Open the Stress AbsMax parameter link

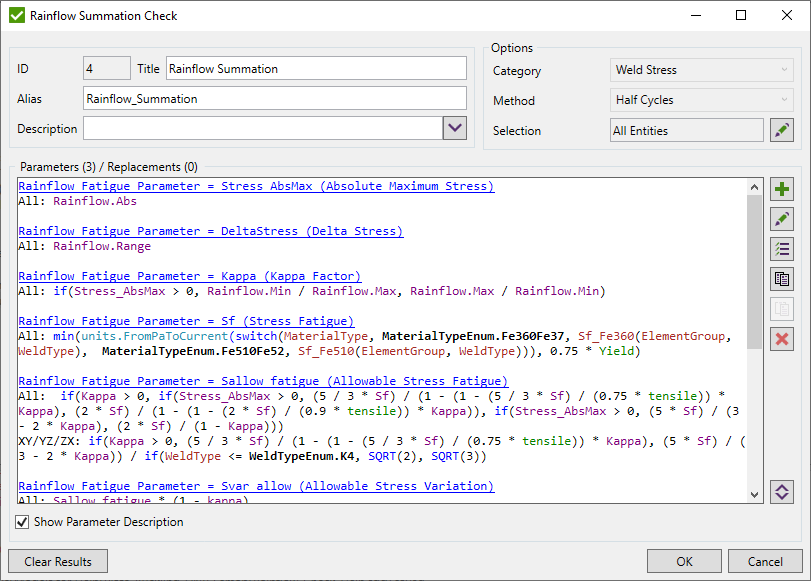[256, 186]
